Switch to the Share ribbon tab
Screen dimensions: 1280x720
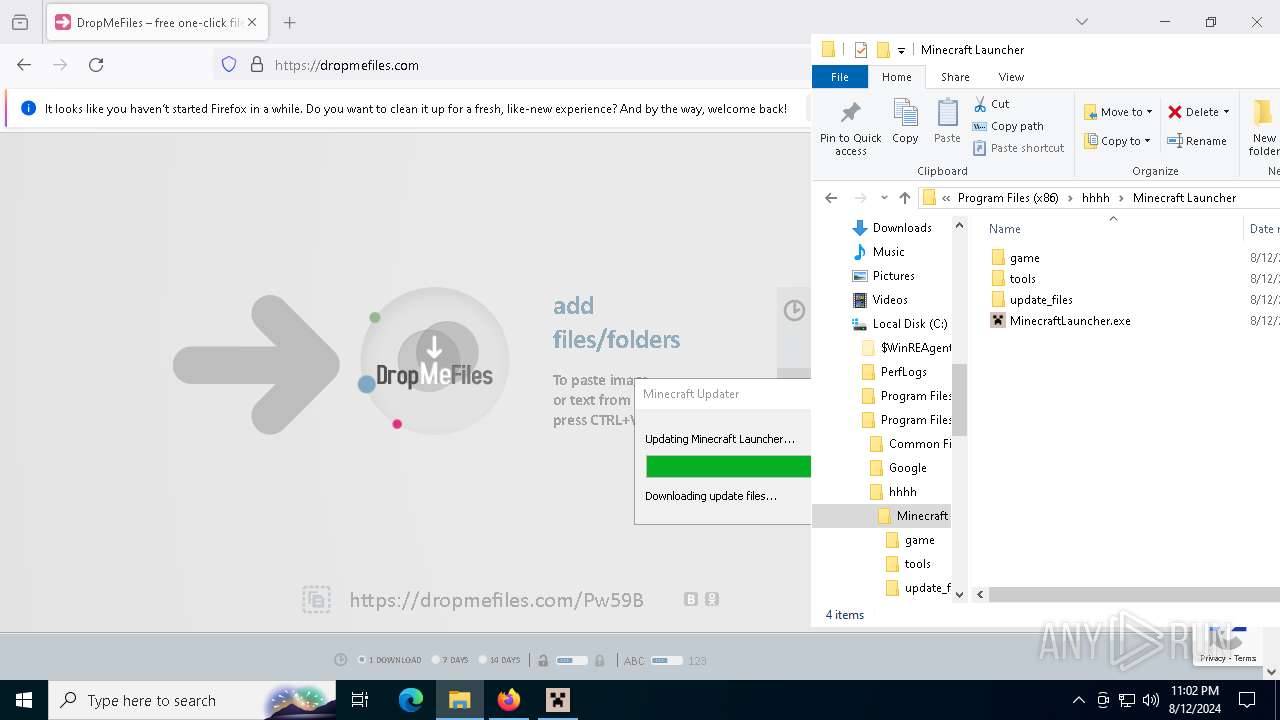(x=955, y=77)
